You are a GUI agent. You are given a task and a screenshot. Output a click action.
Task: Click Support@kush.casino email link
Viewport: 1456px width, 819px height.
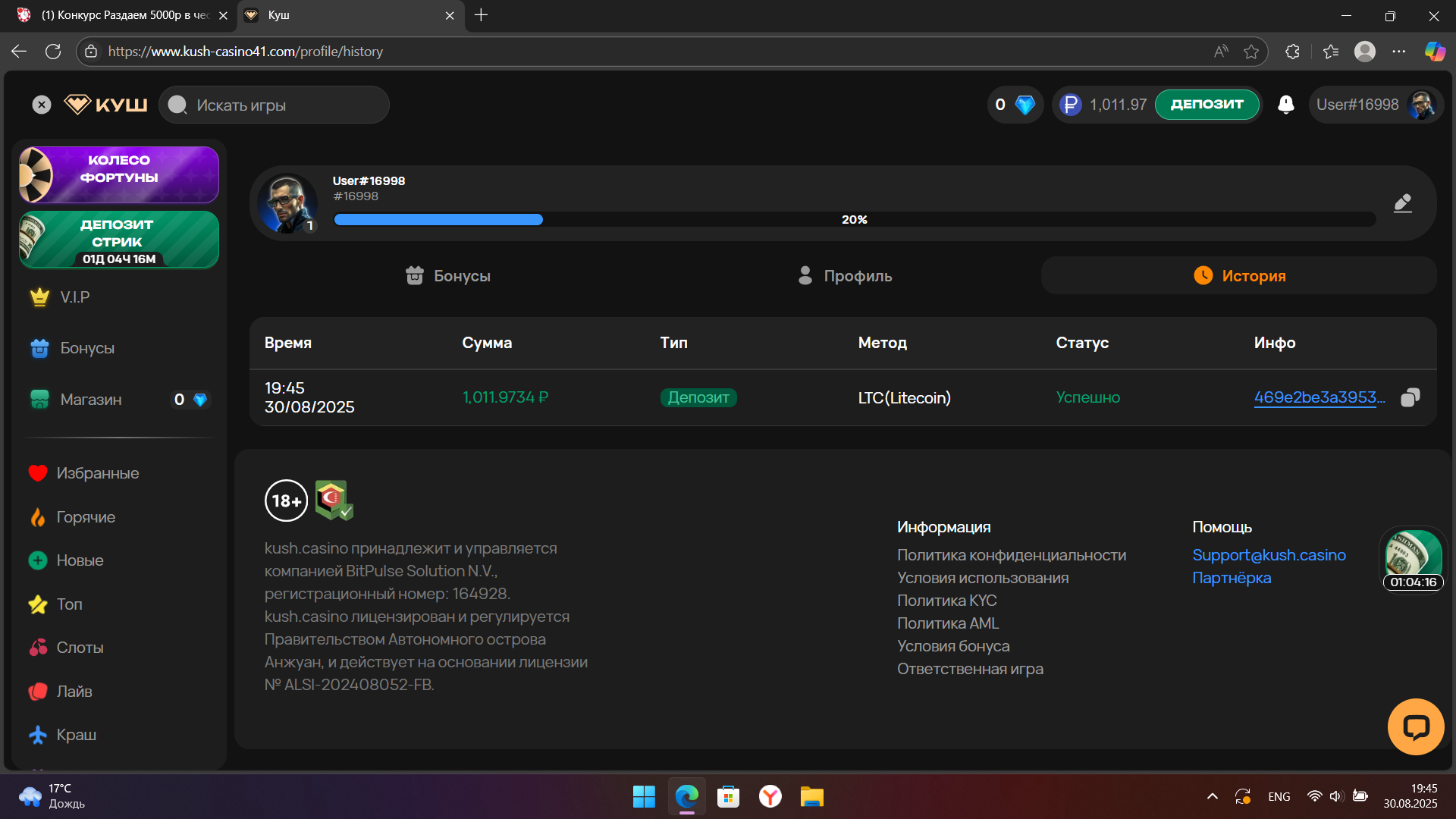(1269, 555)
